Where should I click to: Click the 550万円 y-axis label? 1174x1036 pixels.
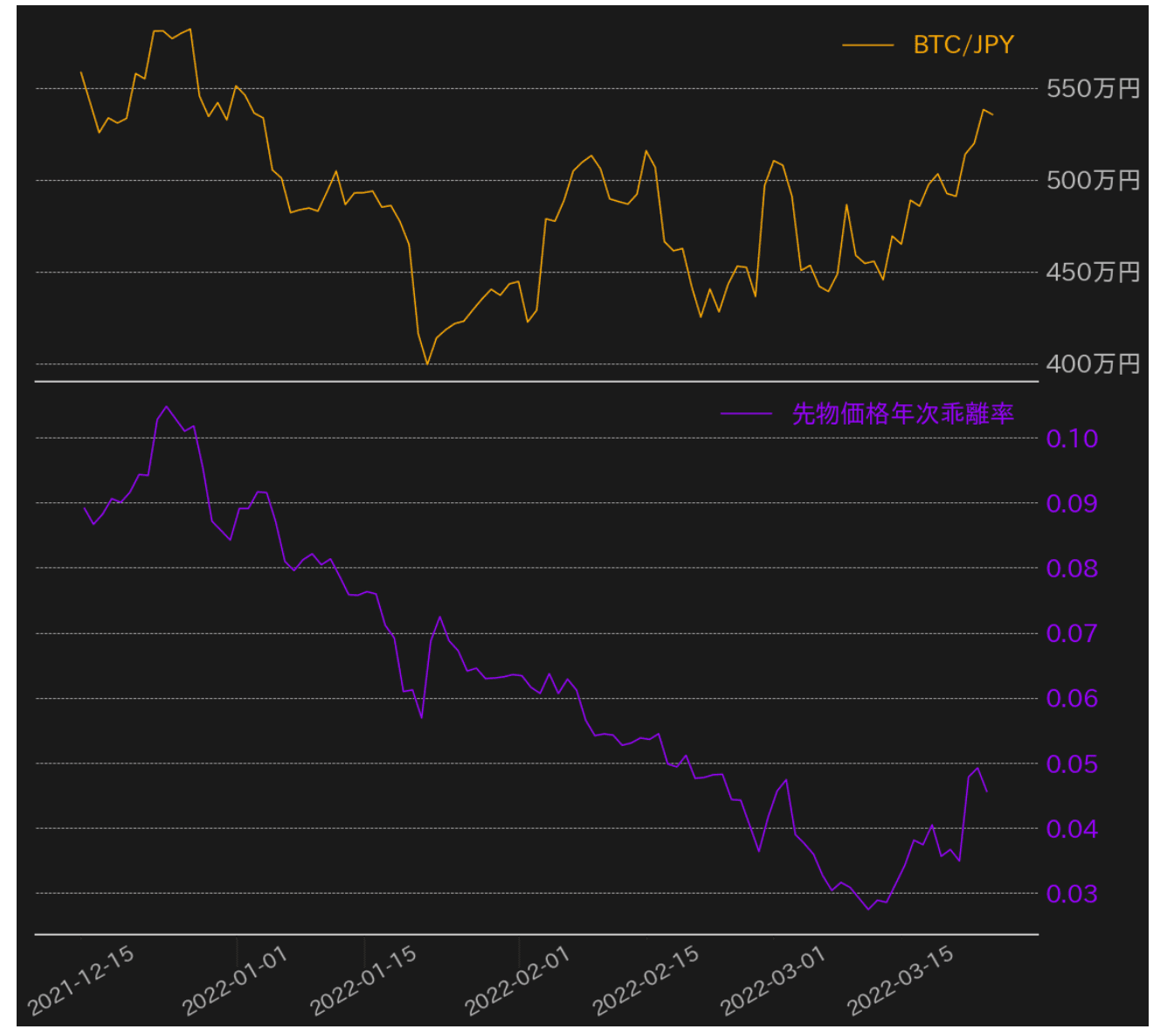pos(1093,88)
